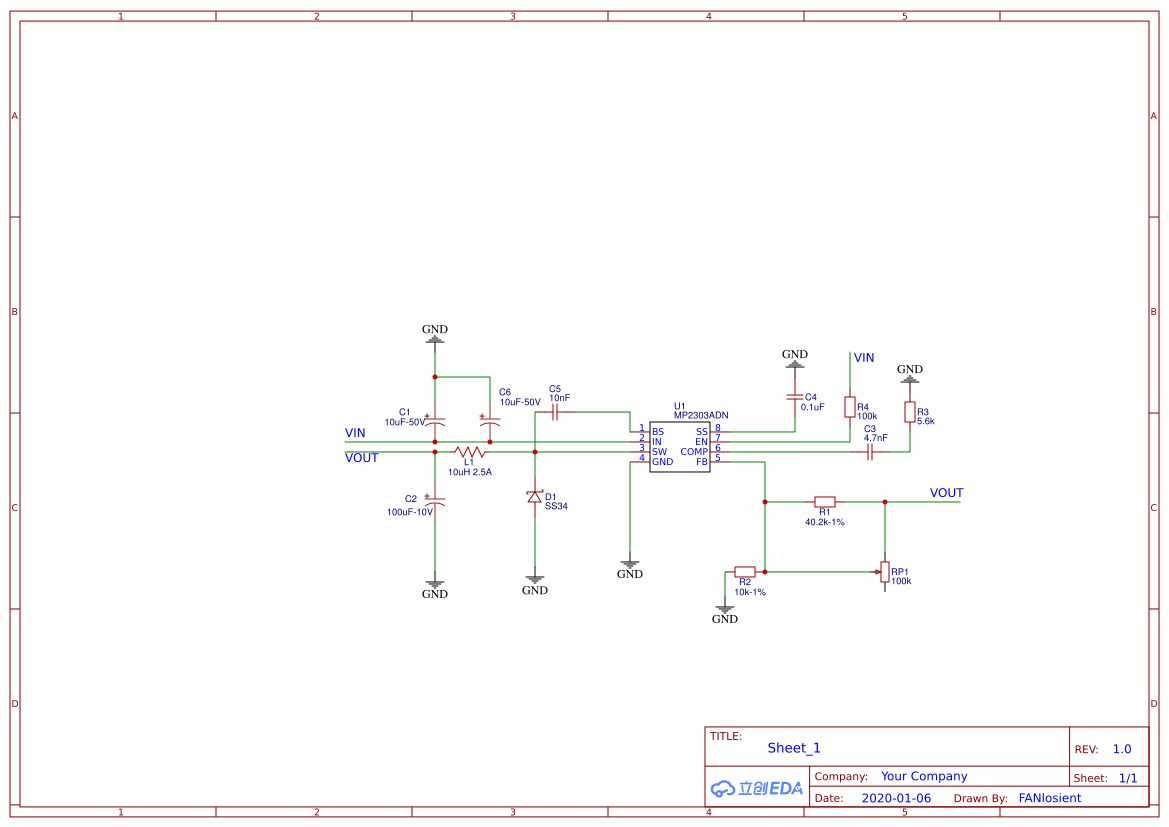Click the C5 10nF capacitor symbol

click(555, 412)
